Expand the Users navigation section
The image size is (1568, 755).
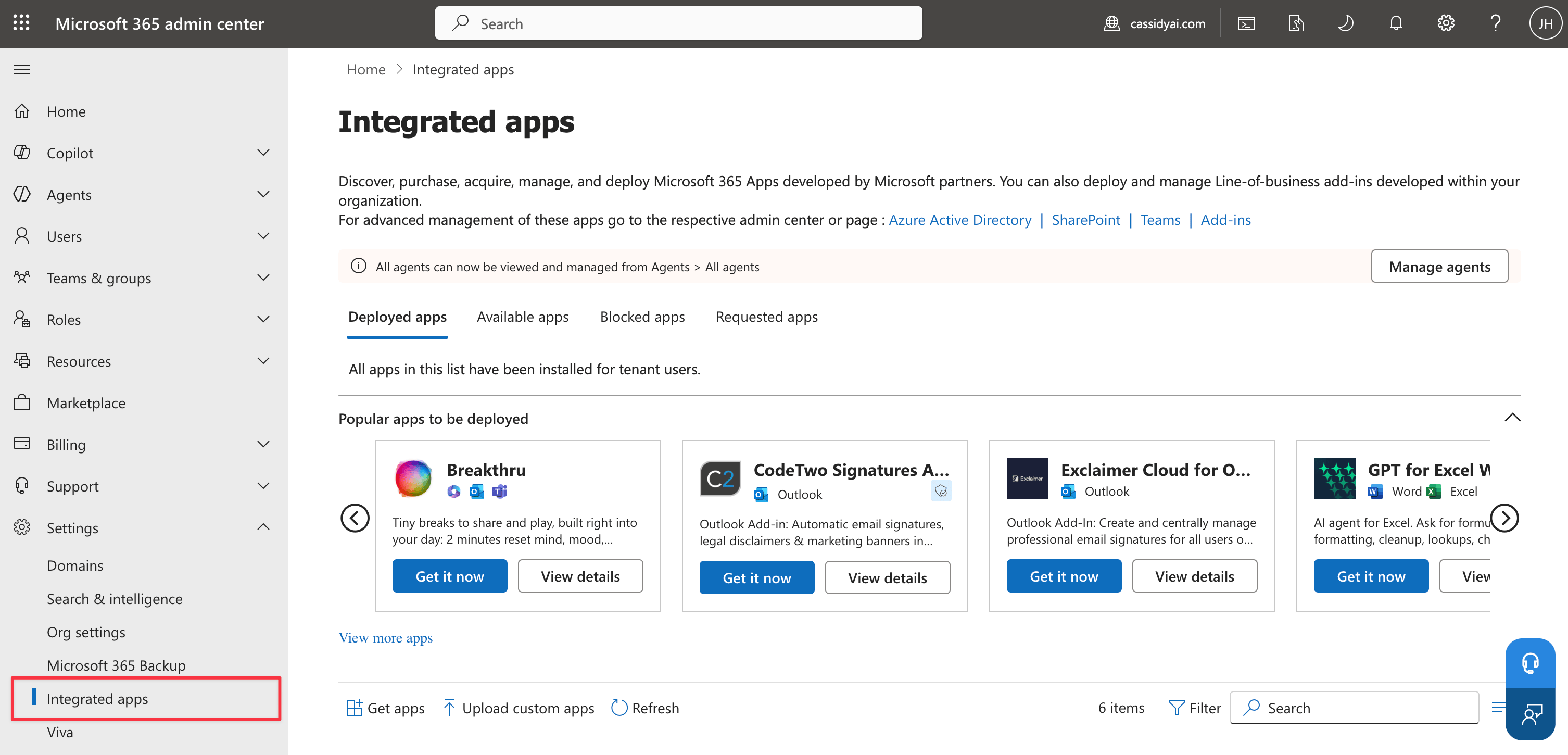pos(263,236)
